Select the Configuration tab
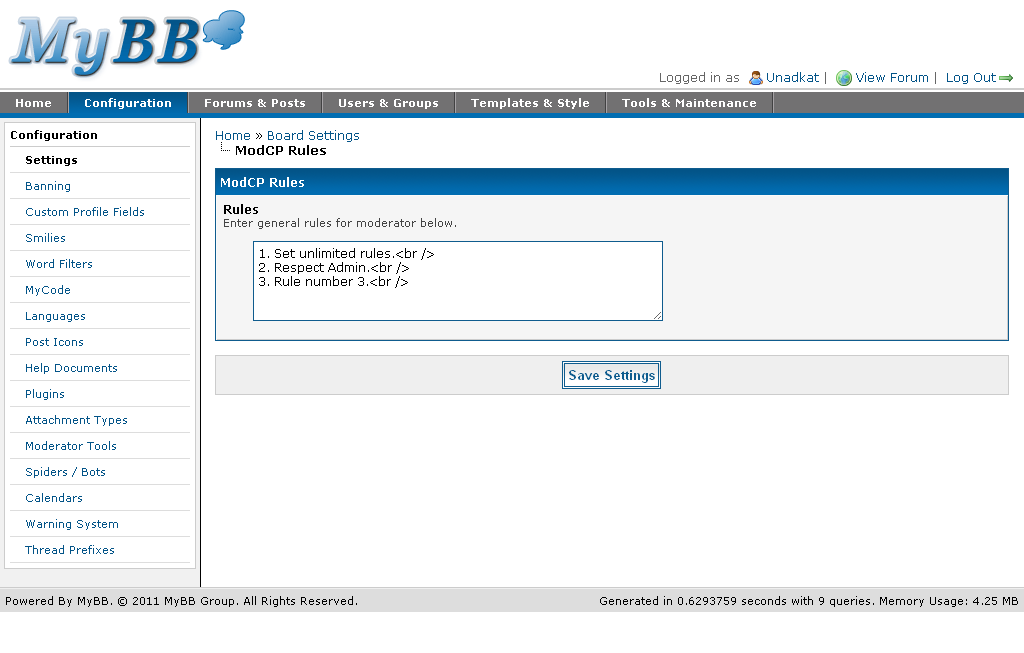Image resolution: width=1024 pixels, height=653 pixels. 128,103
